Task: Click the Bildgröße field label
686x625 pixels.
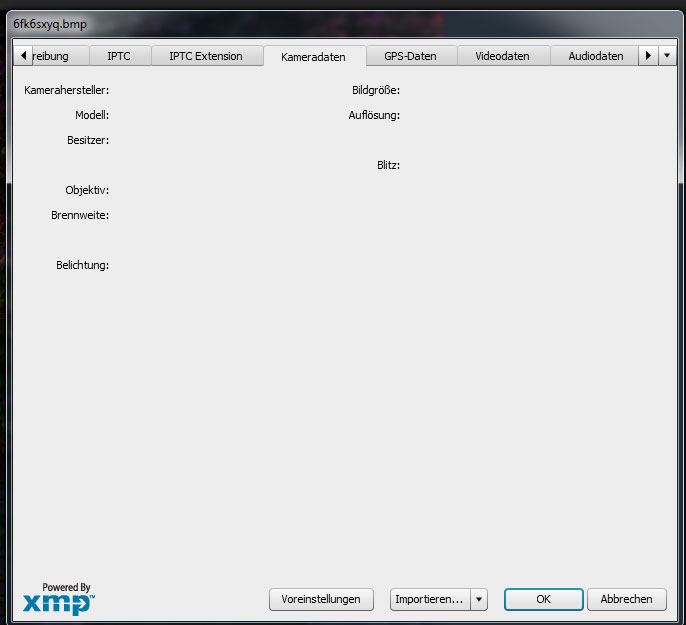Action: click(376, 90)
